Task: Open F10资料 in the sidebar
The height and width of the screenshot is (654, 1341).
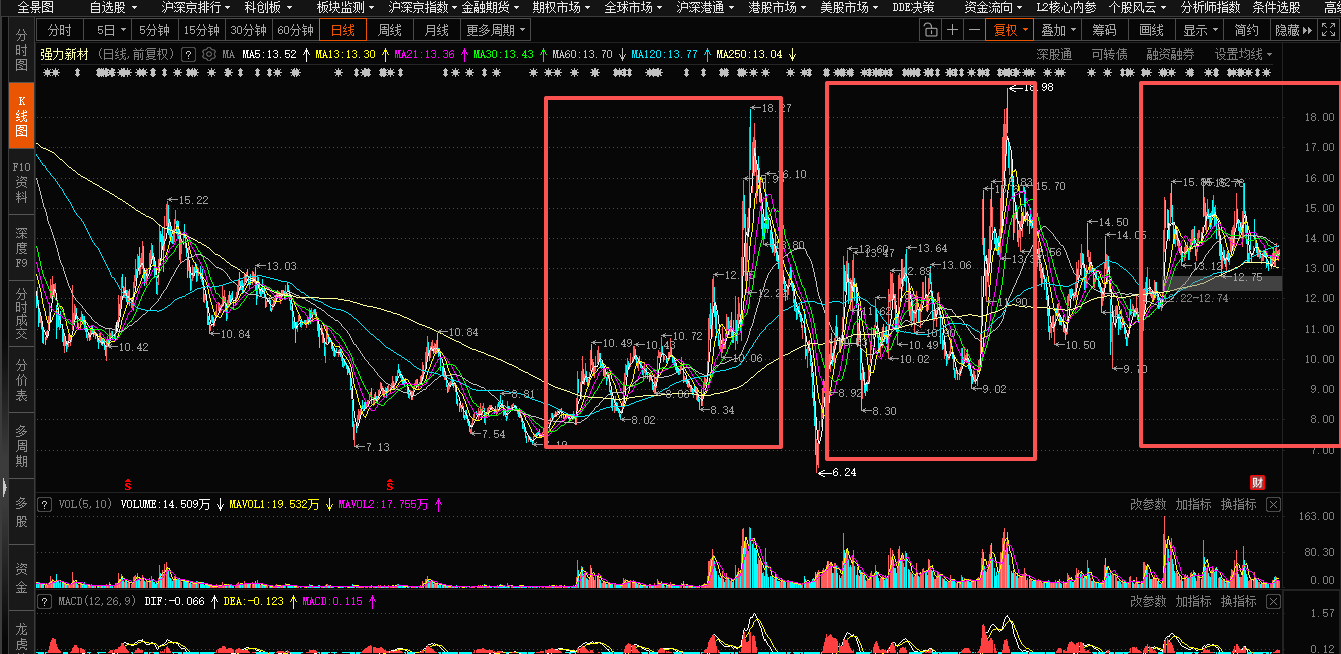Action: coord(21,182)
